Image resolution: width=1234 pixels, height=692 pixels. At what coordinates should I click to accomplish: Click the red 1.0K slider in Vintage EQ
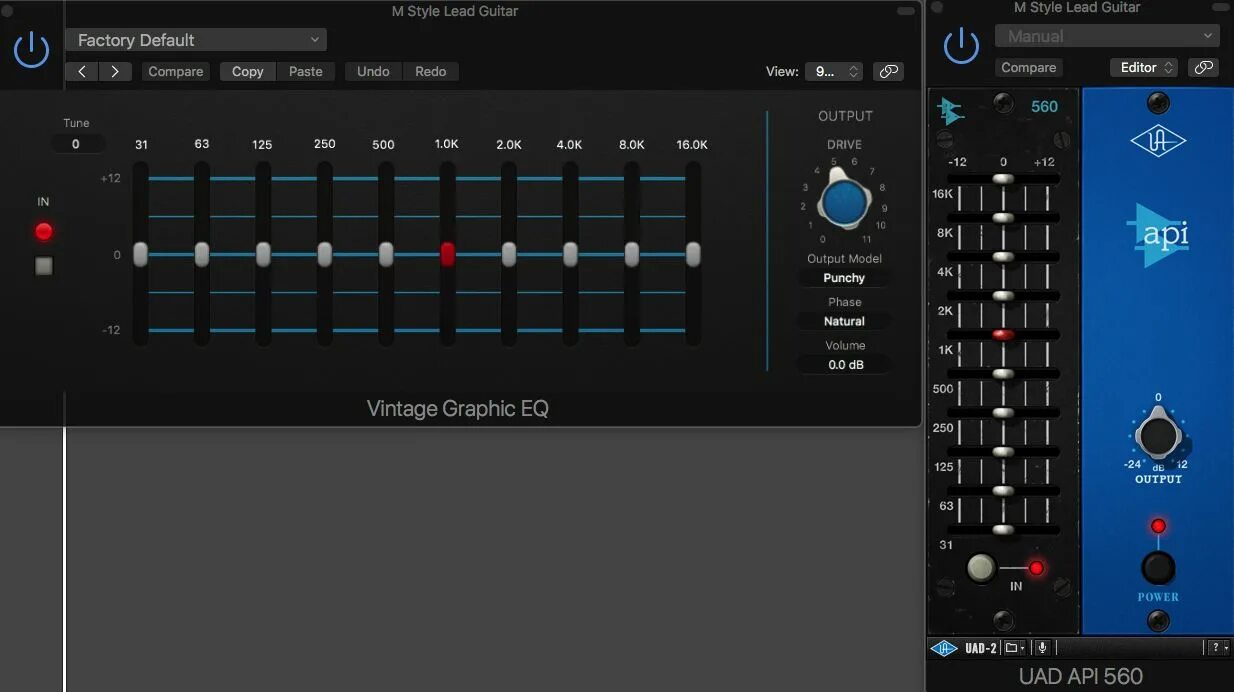[447, 254]
